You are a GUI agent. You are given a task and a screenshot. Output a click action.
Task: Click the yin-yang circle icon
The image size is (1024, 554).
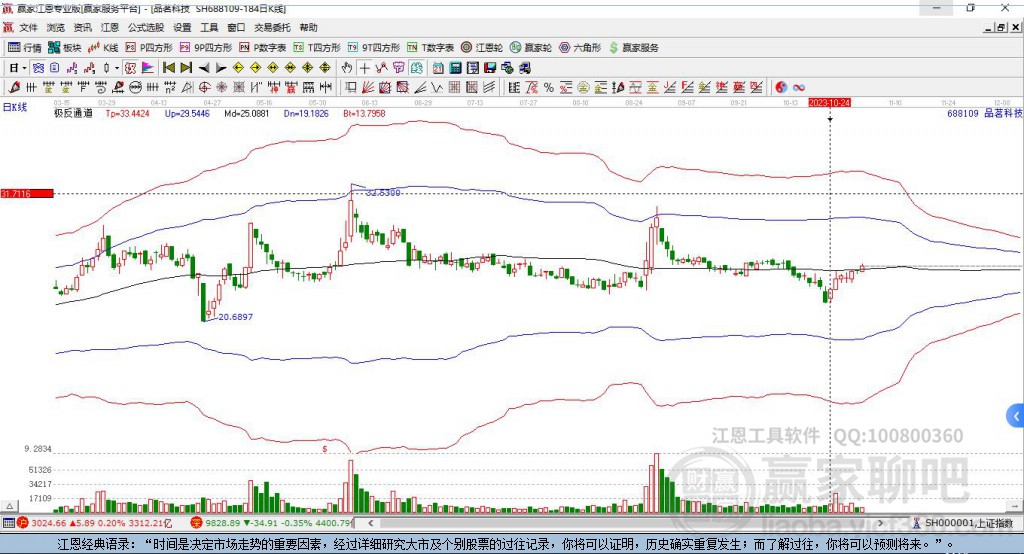pyautogui.click(x=781, y=88)
